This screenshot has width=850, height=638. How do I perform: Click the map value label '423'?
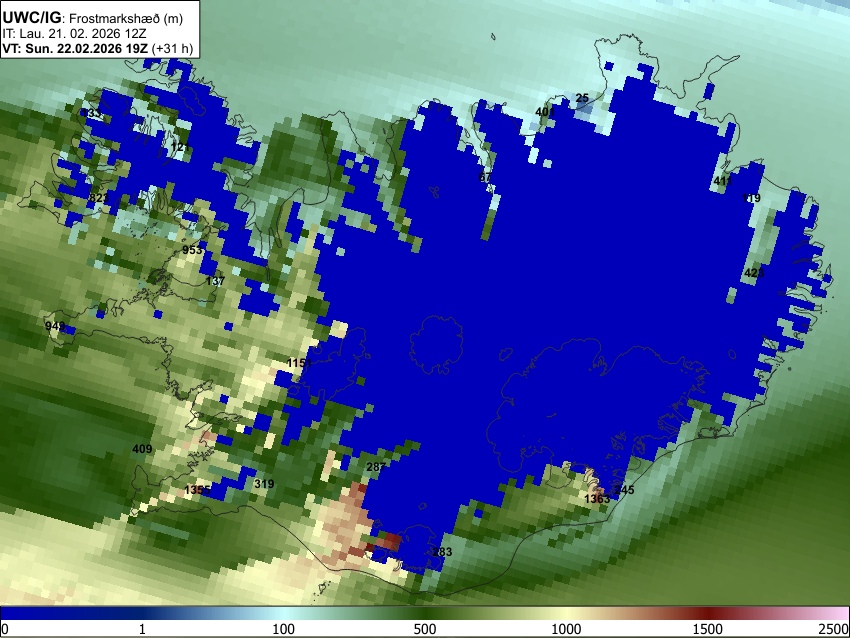pyautogui.click(x=754, y=273)
